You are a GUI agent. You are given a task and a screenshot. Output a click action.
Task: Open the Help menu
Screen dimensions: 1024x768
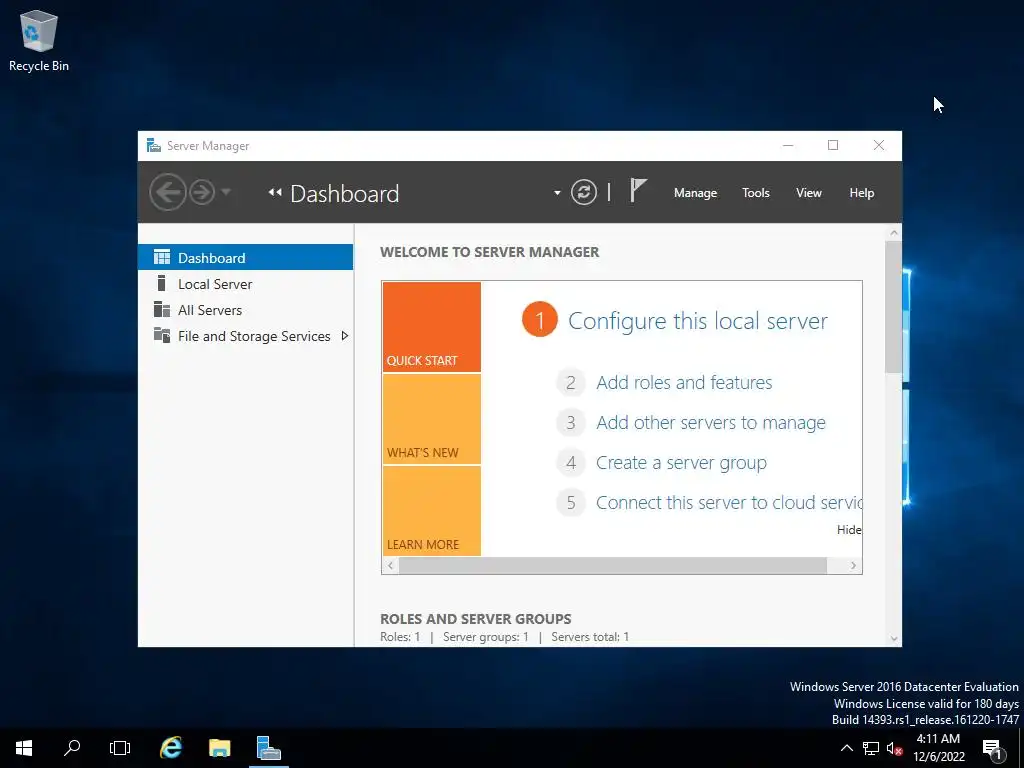[861, 193]
